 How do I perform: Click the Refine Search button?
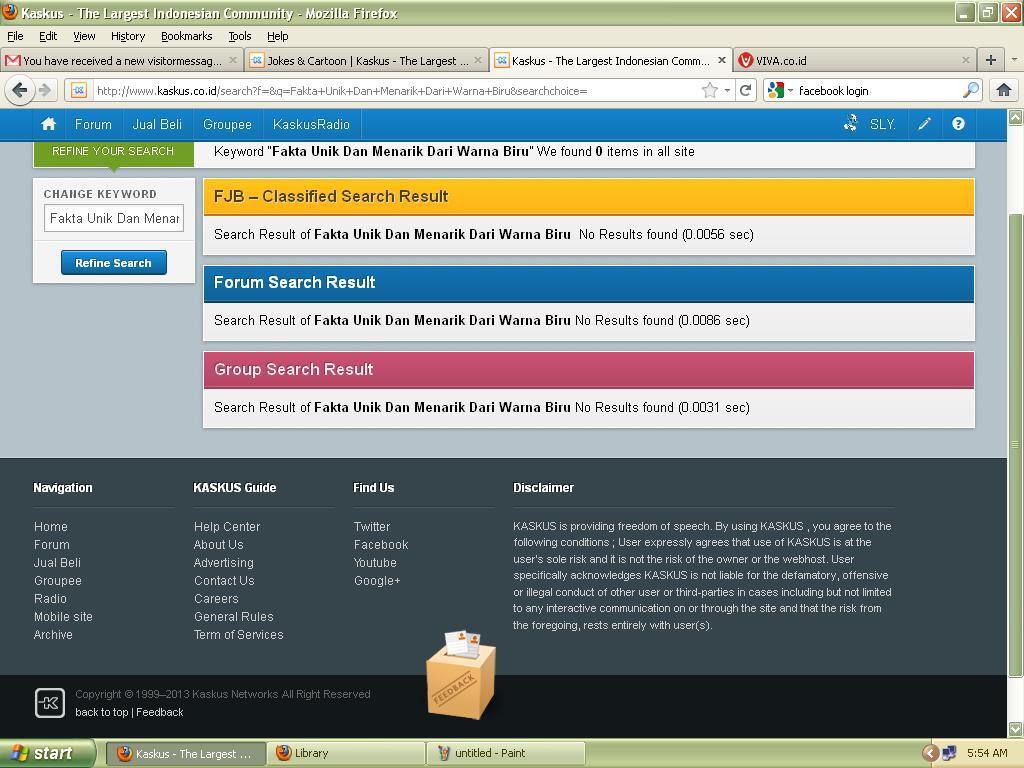(114, 263)
